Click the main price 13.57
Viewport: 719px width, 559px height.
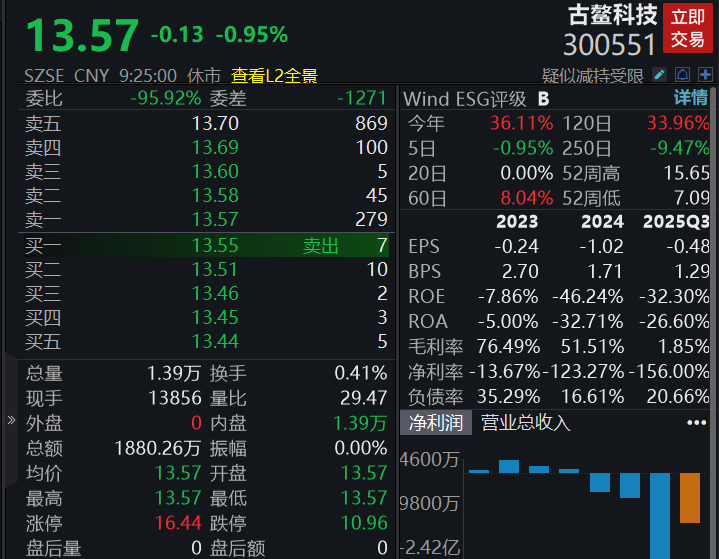tap(83, 35)
